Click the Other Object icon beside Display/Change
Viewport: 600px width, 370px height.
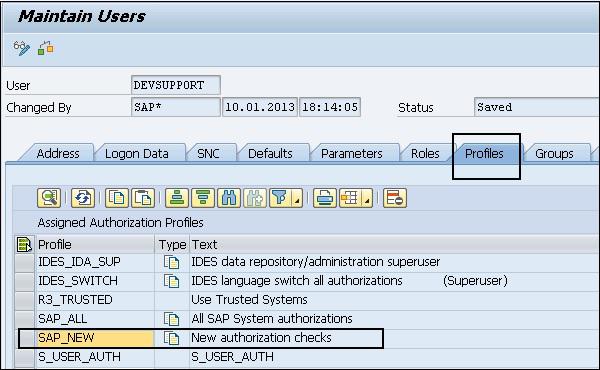46,48
